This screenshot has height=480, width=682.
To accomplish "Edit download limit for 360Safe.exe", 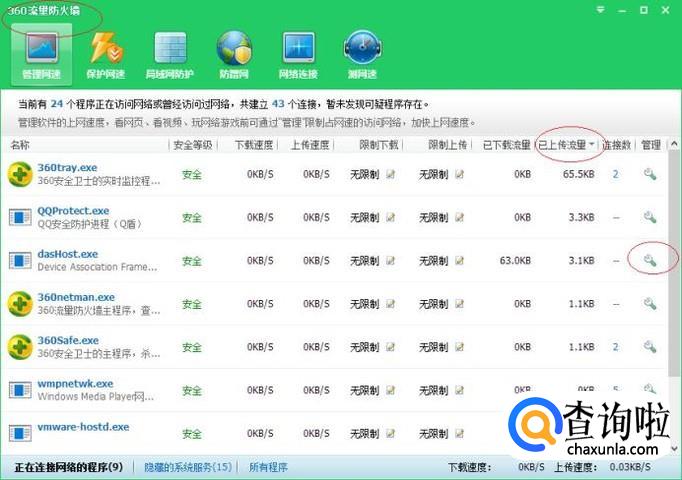I will click(x=391, y=347).
